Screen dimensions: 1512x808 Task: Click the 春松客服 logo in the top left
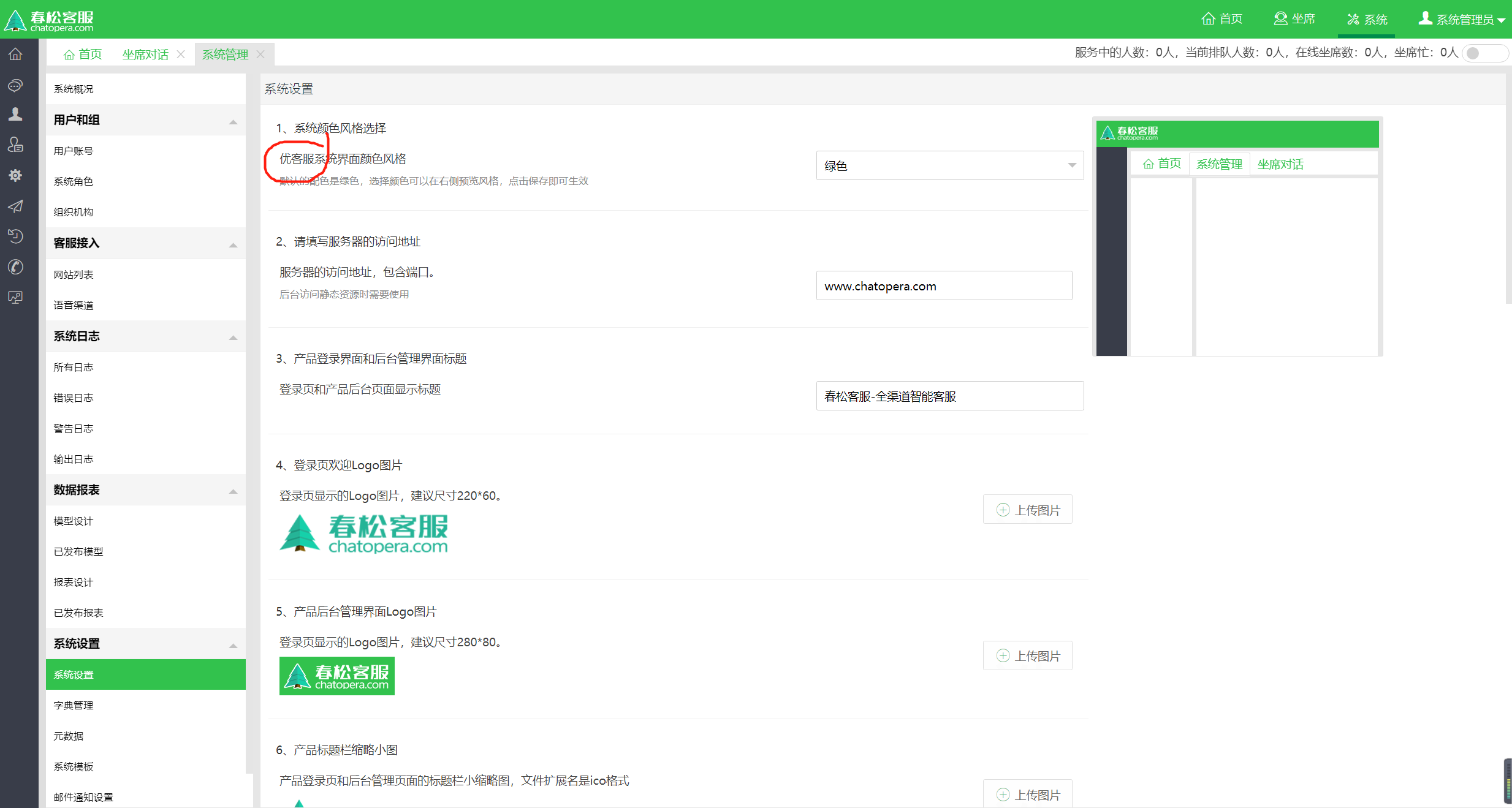click(x=49, y=19)
